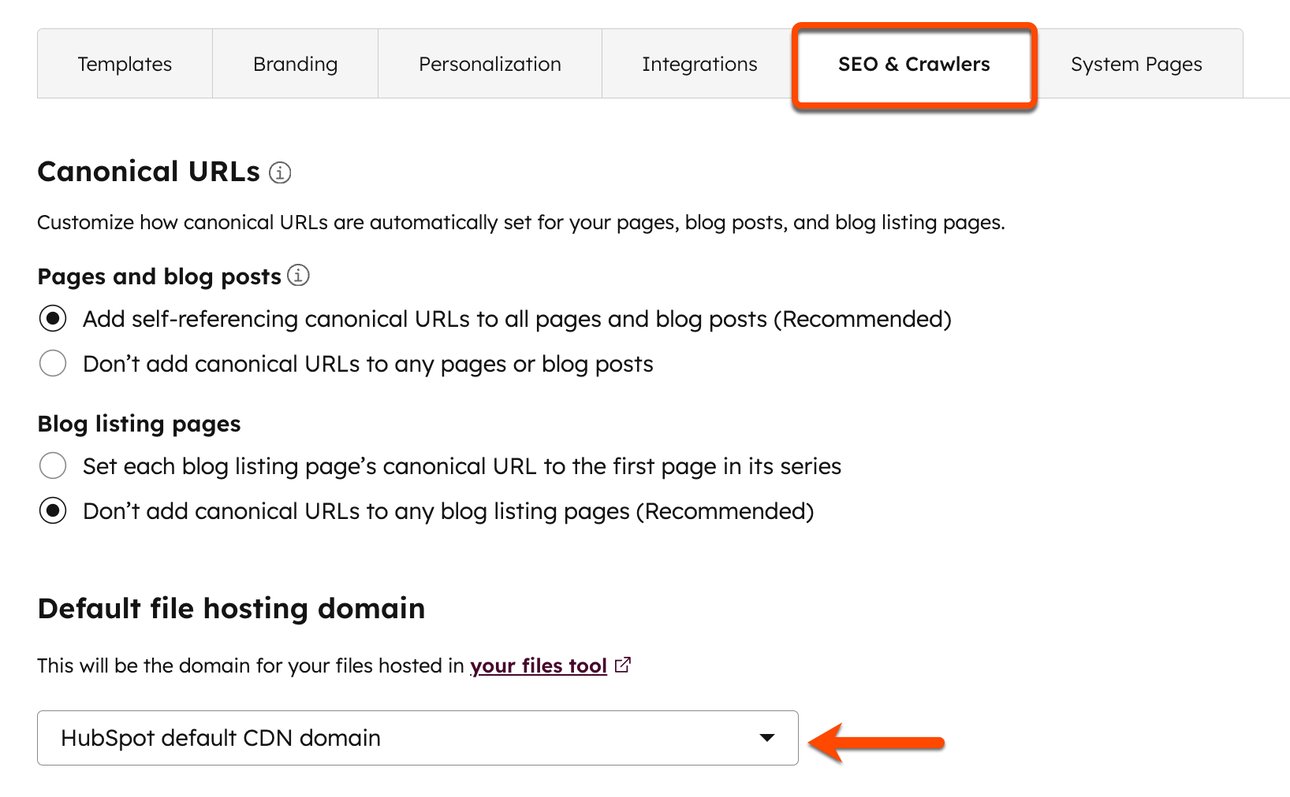This screenshot has width=1290, height=797.
Task: Click the Pages and blog posts subheading text
Action: click(159, 276)
